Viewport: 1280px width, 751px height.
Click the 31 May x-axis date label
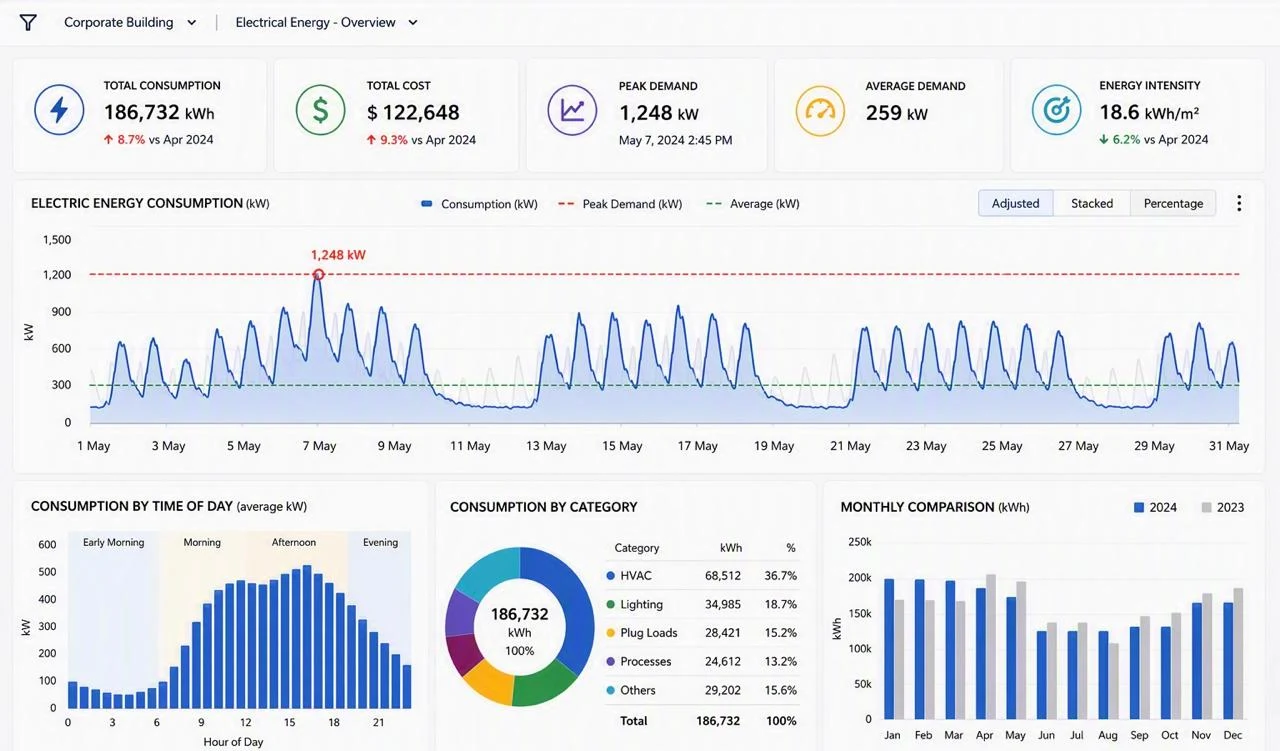point(1229,446)
